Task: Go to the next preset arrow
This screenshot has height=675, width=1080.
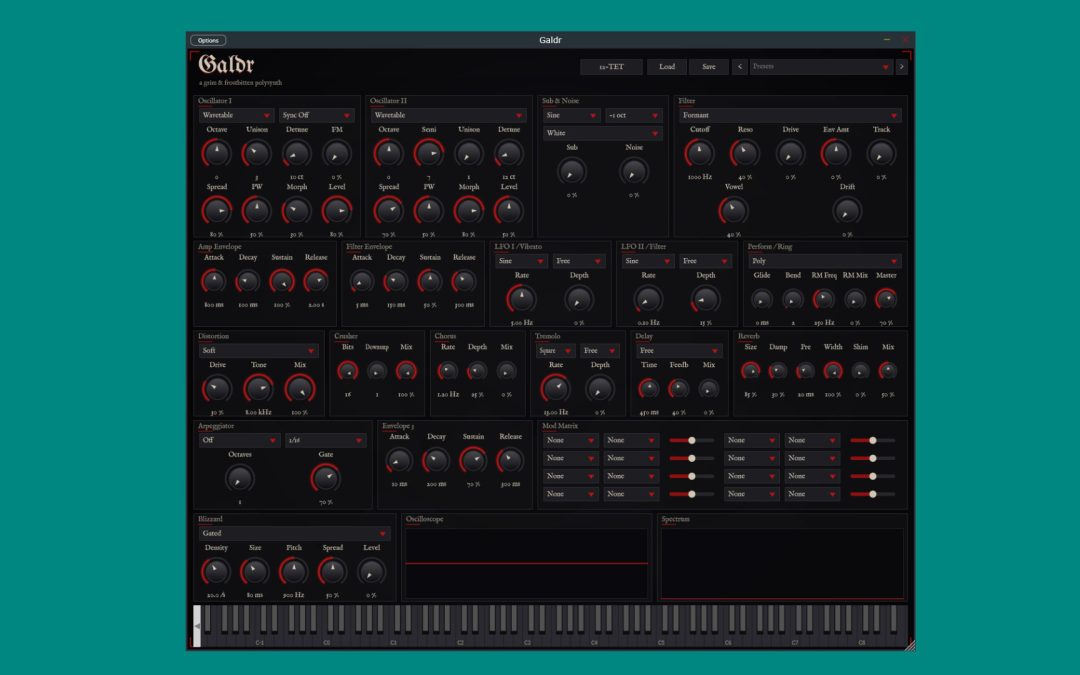Action: [901, 67]
